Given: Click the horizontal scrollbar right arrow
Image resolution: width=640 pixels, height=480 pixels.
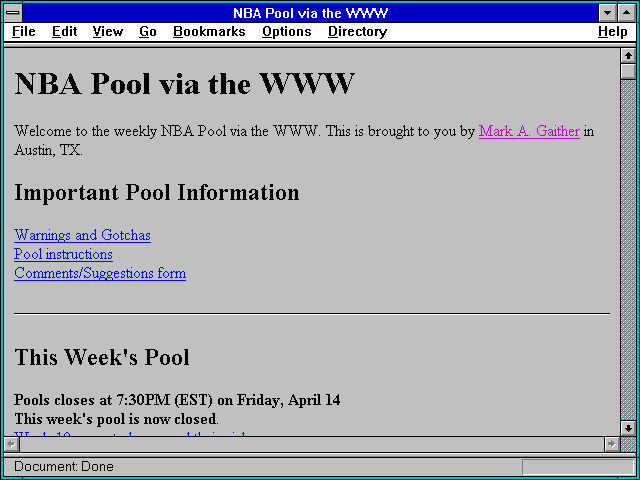Looking at the screenshot, I should pos(611,444).
